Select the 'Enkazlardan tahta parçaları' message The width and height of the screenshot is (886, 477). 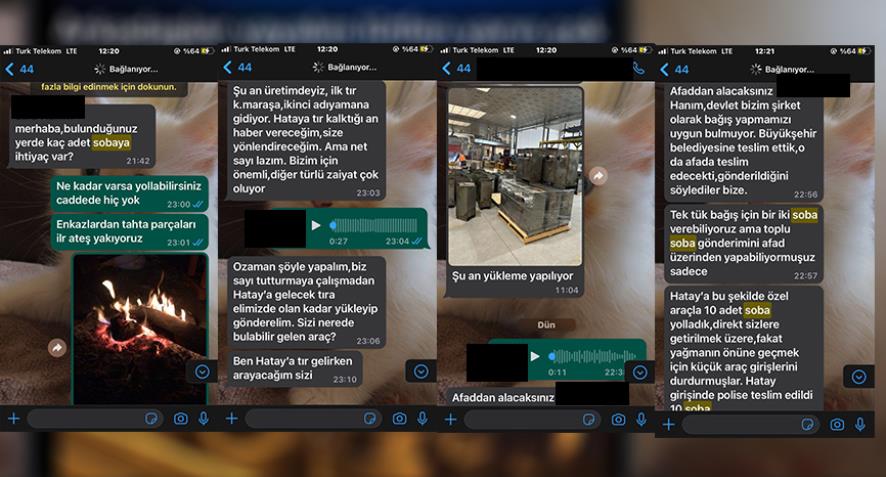[x=129, y=232]
